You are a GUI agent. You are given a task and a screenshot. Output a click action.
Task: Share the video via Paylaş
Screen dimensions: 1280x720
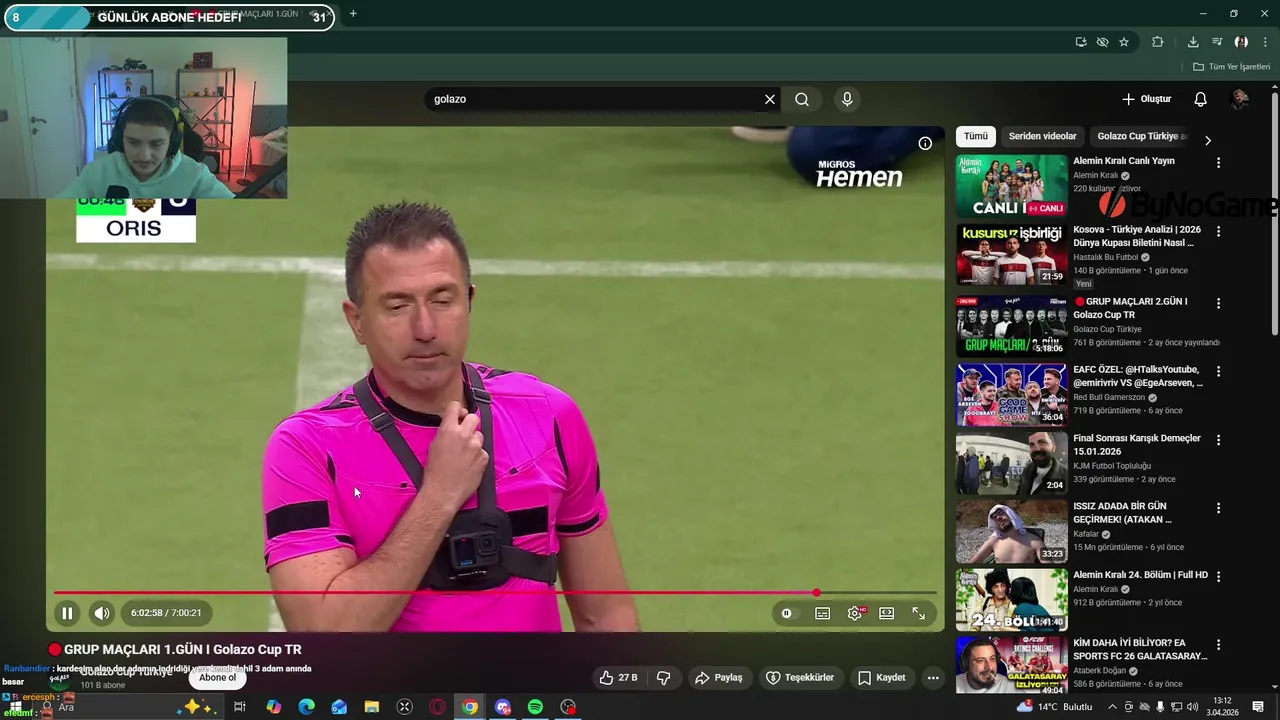[x=719, y=678]
